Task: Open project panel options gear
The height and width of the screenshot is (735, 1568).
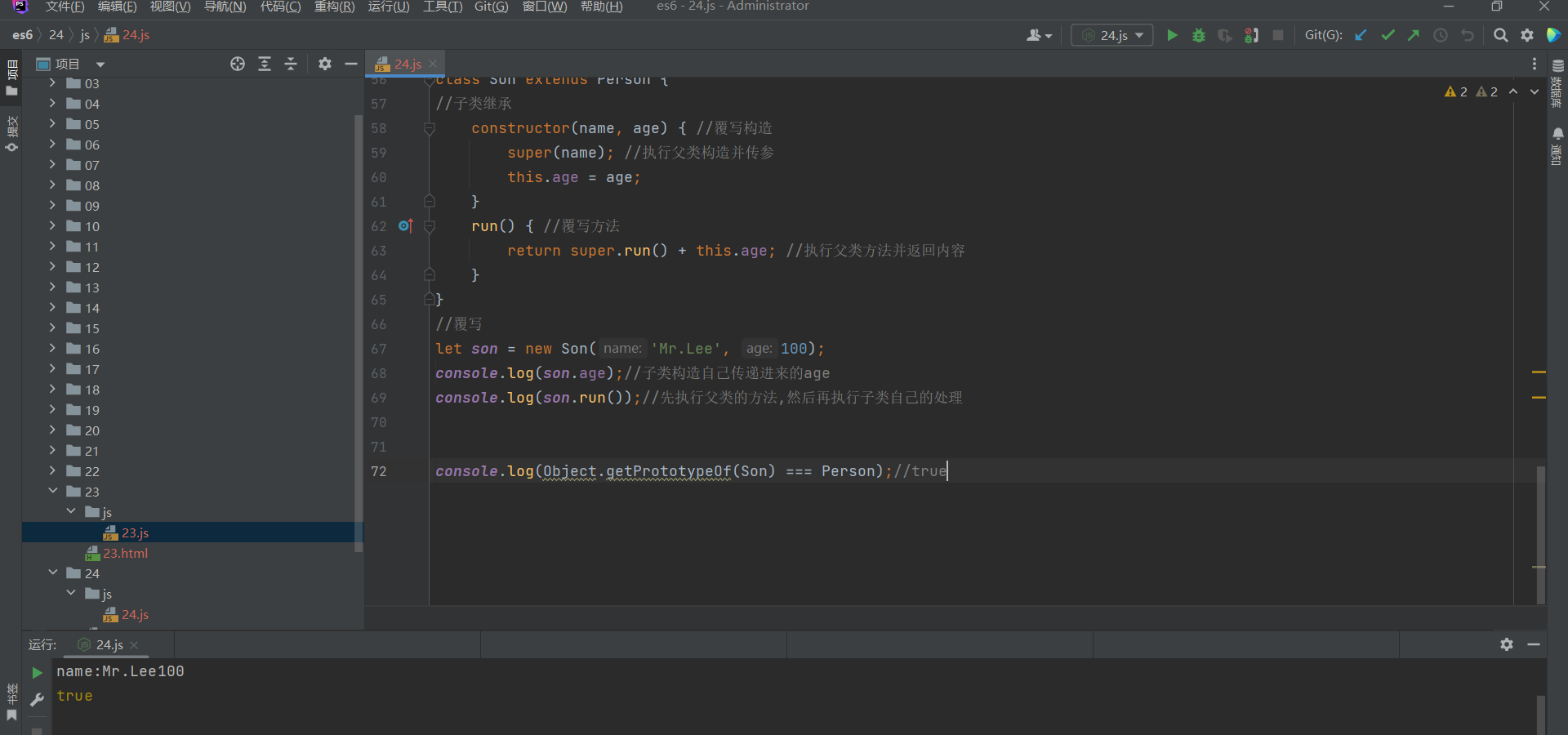Action: [325, 64]
